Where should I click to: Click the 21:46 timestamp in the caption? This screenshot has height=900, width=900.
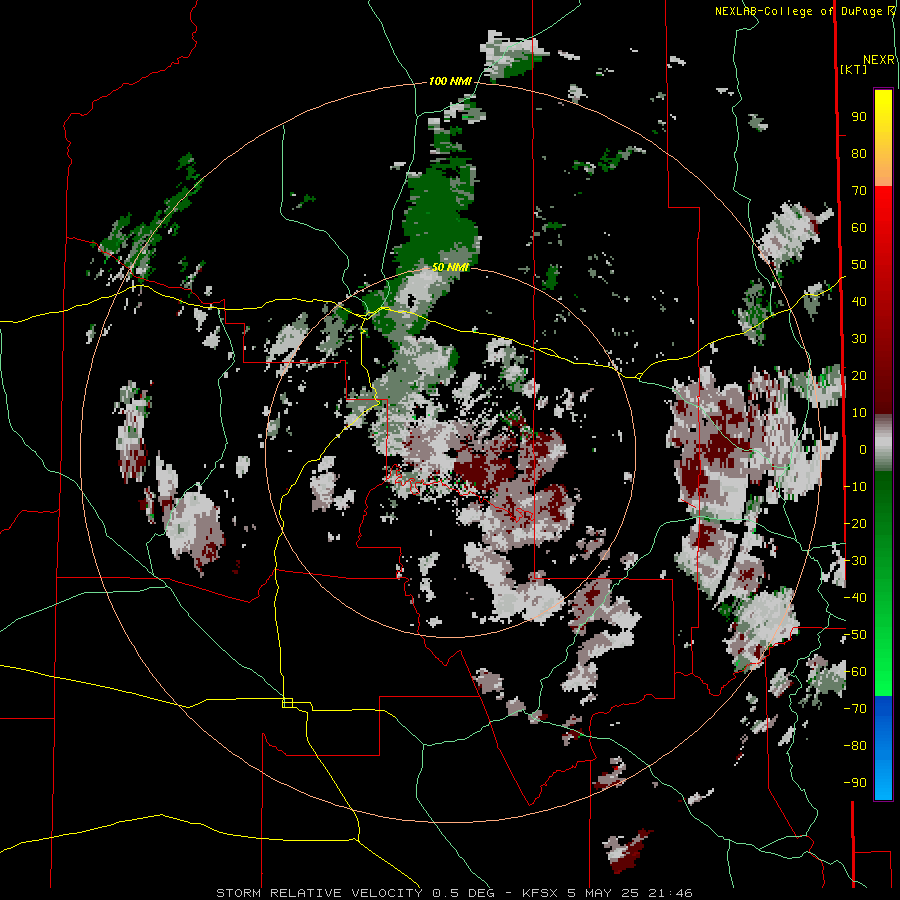click(670, 893)
